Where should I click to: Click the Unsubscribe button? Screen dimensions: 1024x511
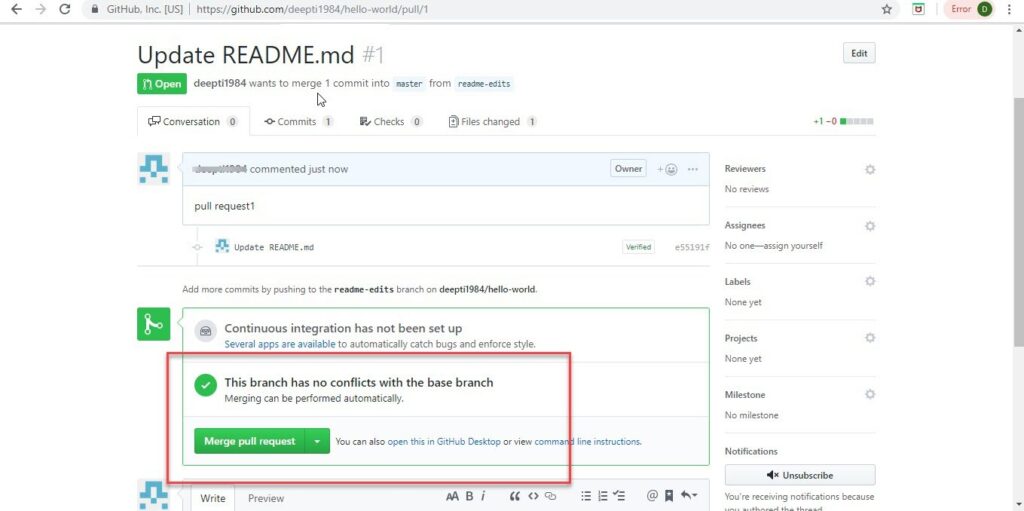coord(800,475)
